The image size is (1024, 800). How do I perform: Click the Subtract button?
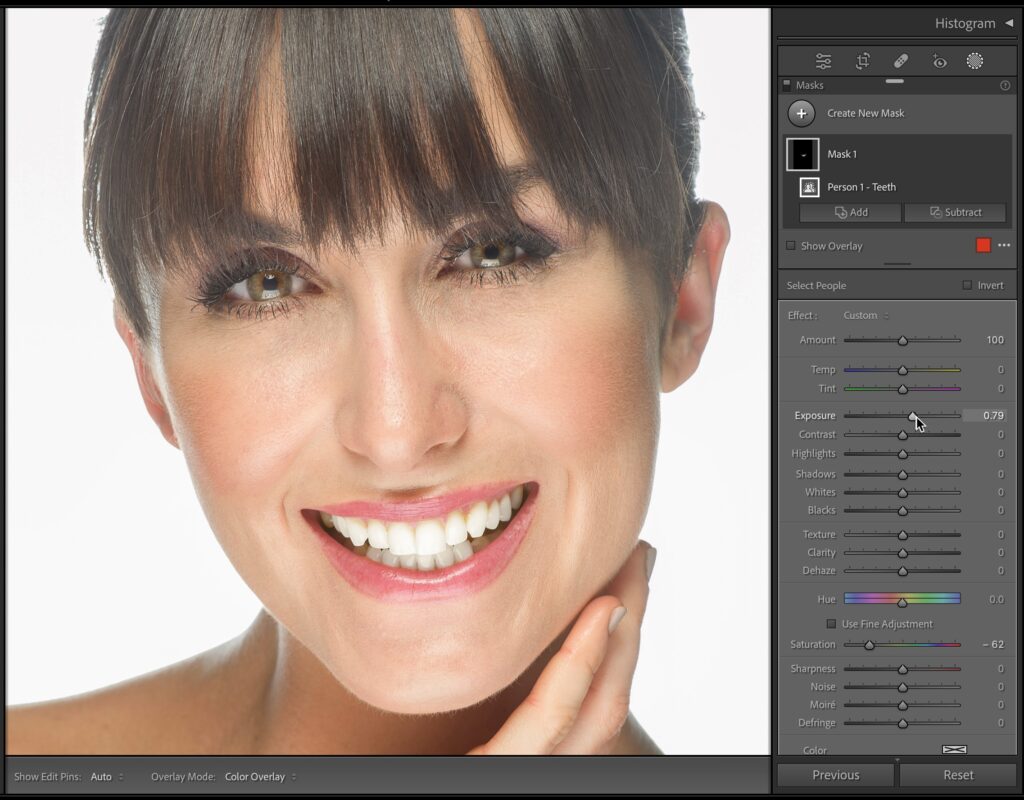955,212
